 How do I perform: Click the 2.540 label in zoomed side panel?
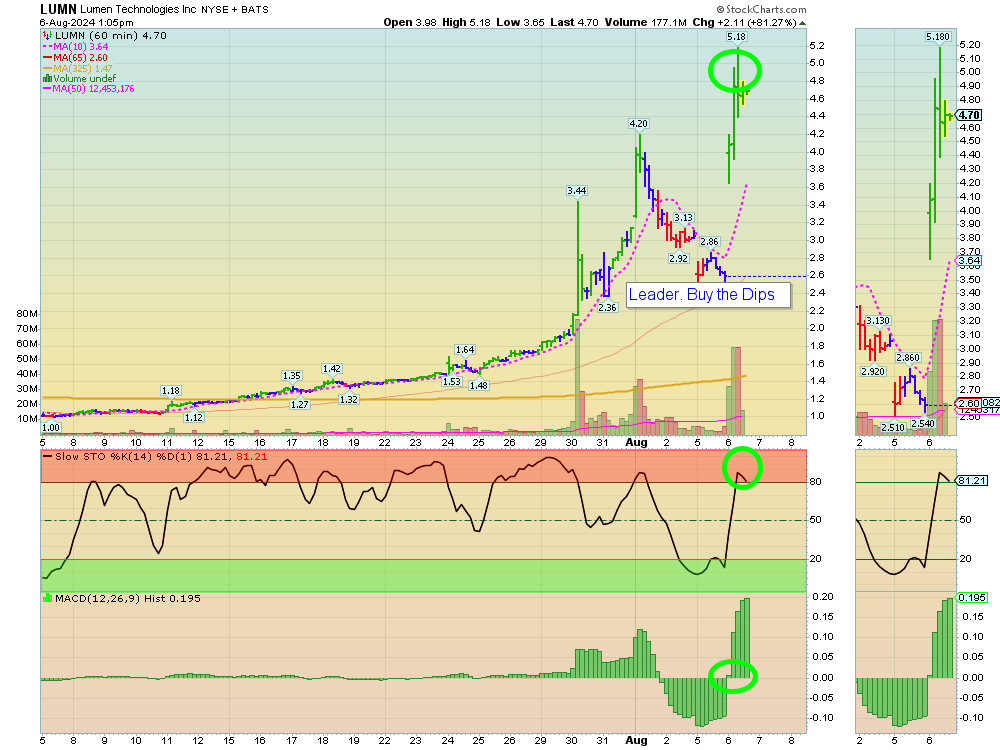click(923, 423)
